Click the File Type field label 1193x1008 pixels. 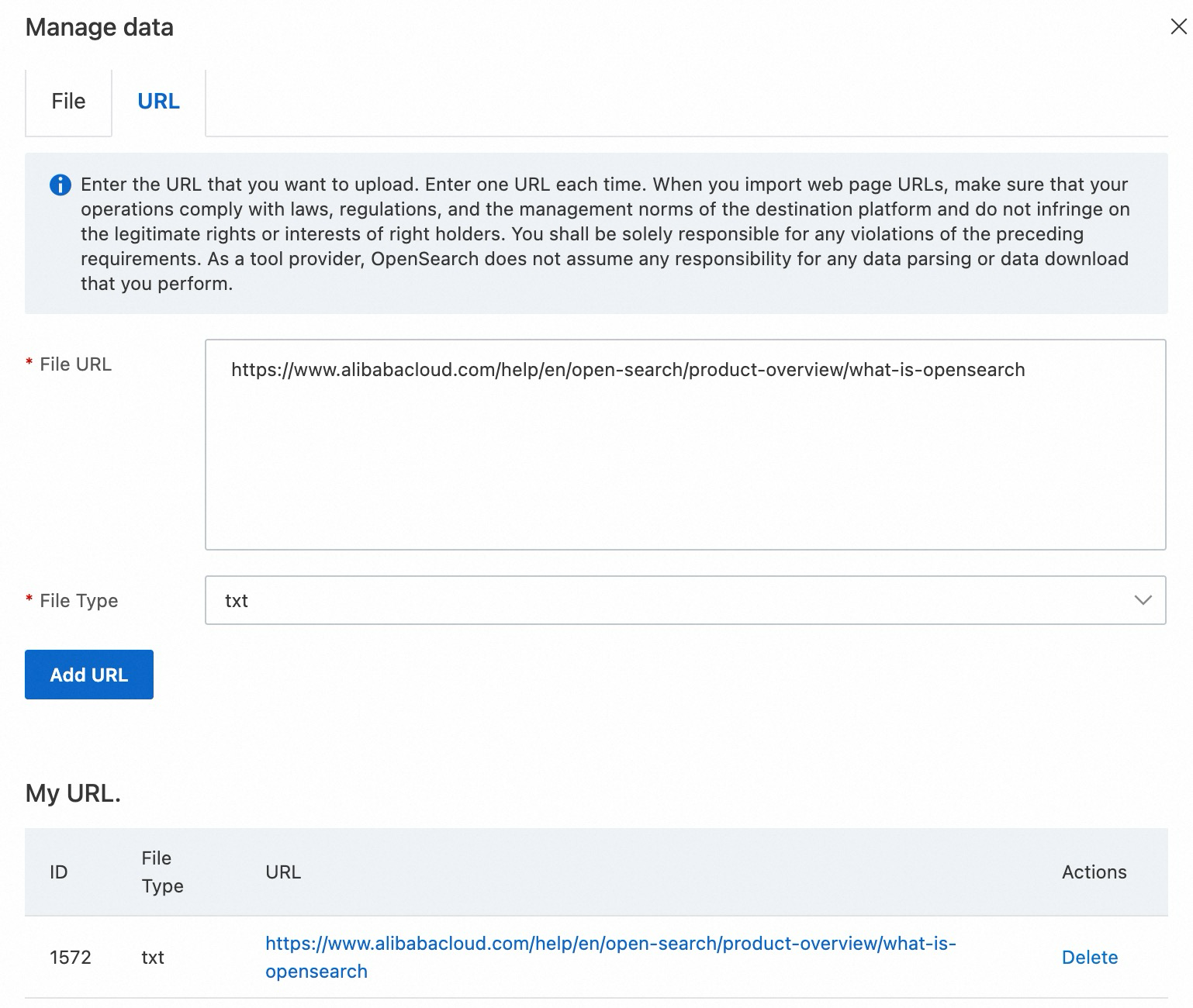(x=78, y=601)
